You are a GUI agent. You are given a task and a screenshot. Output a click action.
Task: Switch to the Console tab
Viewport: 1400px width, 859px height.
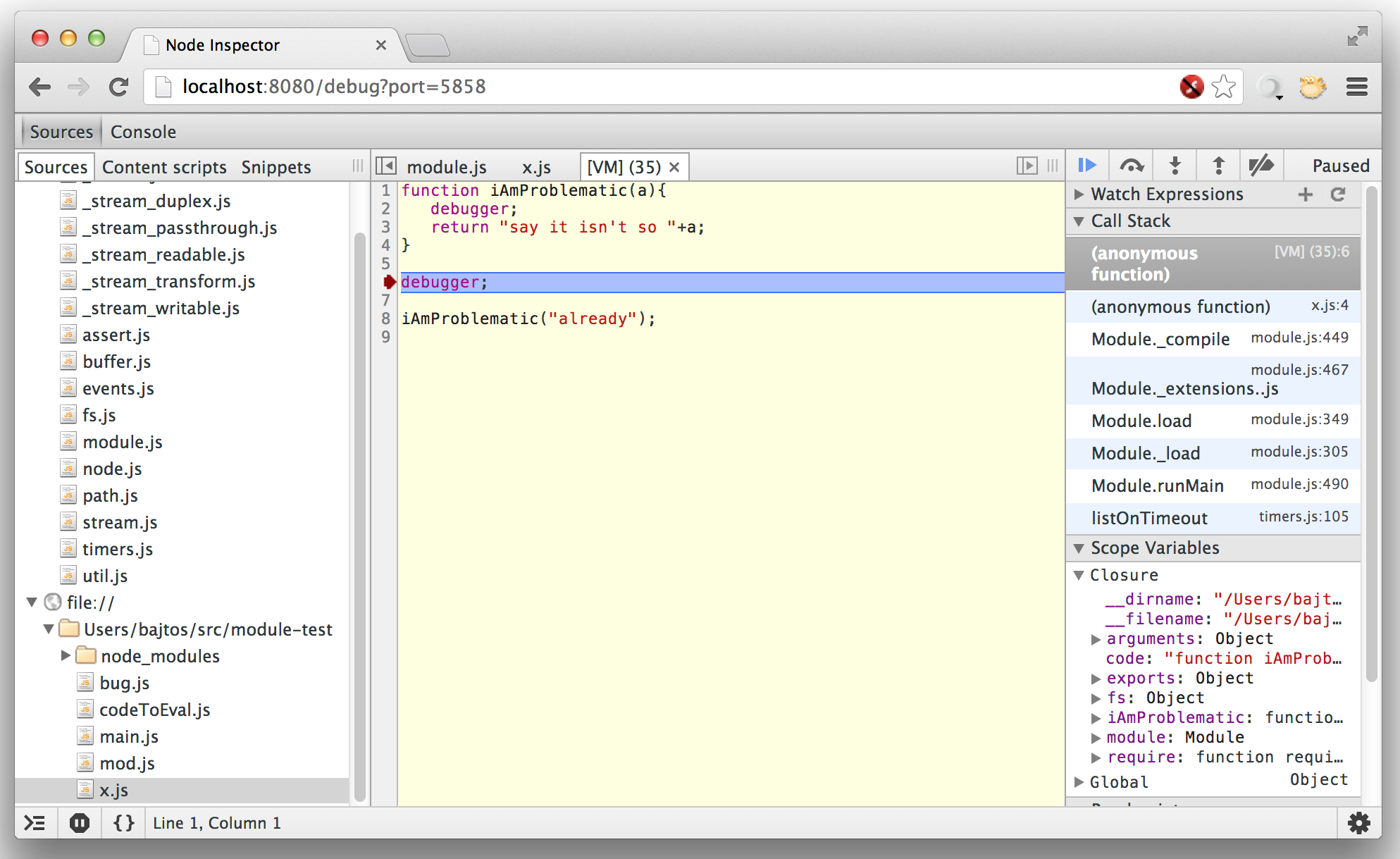[142, 132]
